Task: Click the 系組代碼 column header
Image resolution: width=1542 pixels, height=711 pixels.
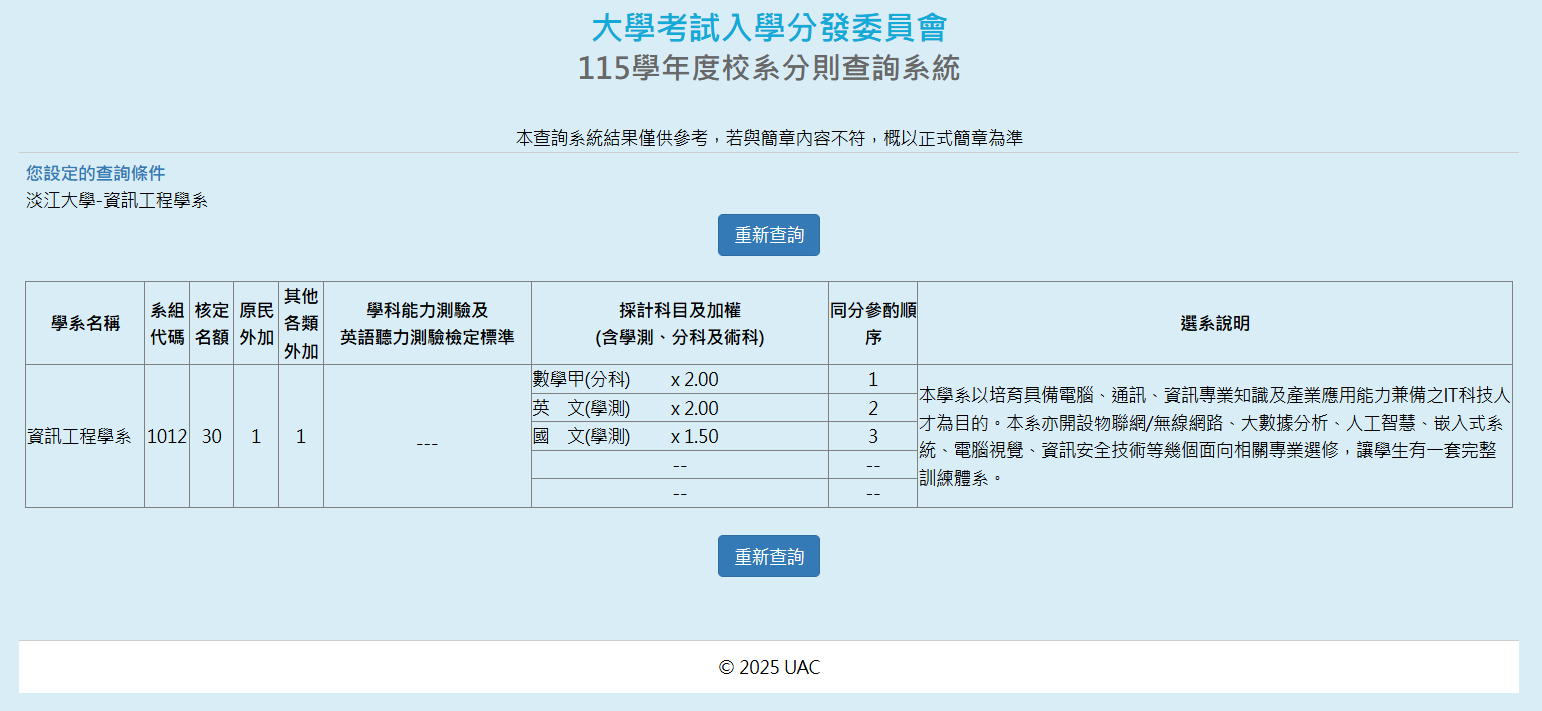Action: coord(167,323)
